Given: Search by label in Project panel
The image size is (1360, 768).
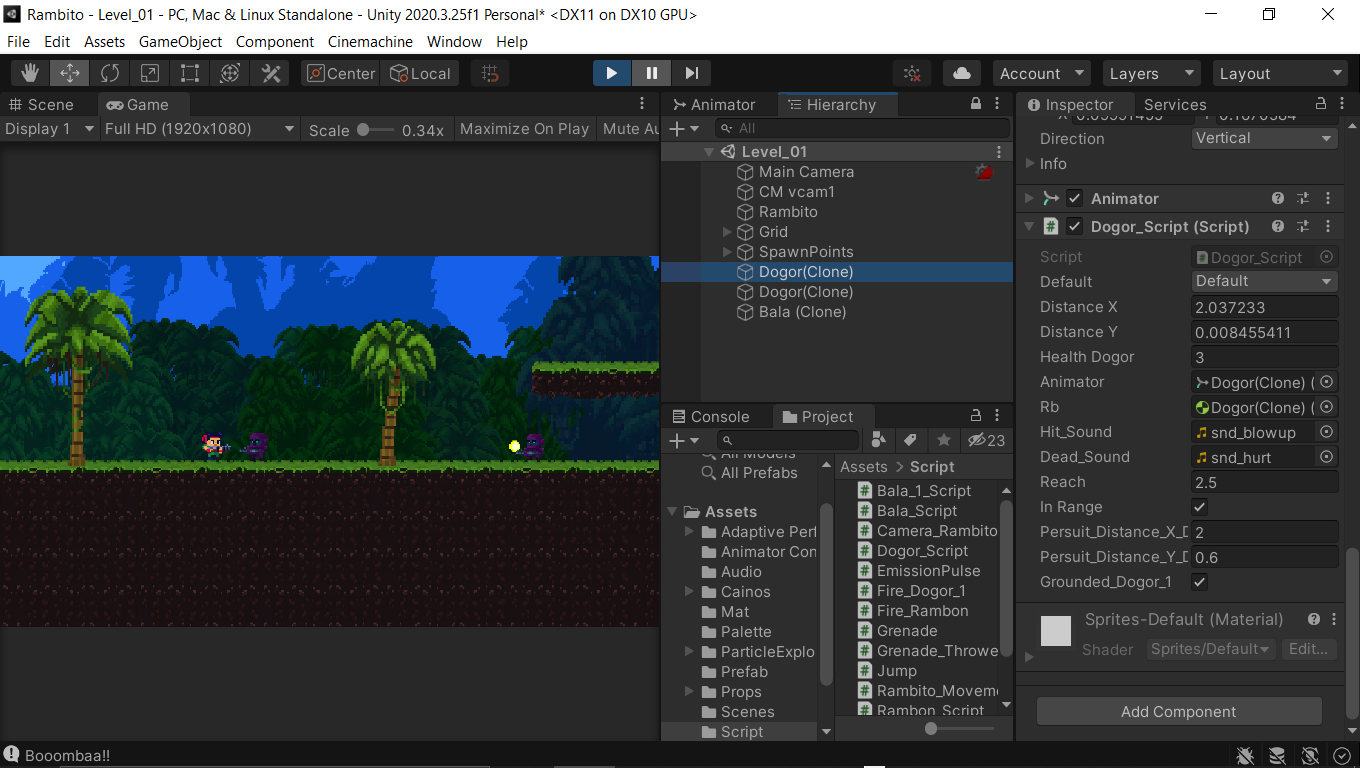Looking at the screenshot, I should [910, 440].
